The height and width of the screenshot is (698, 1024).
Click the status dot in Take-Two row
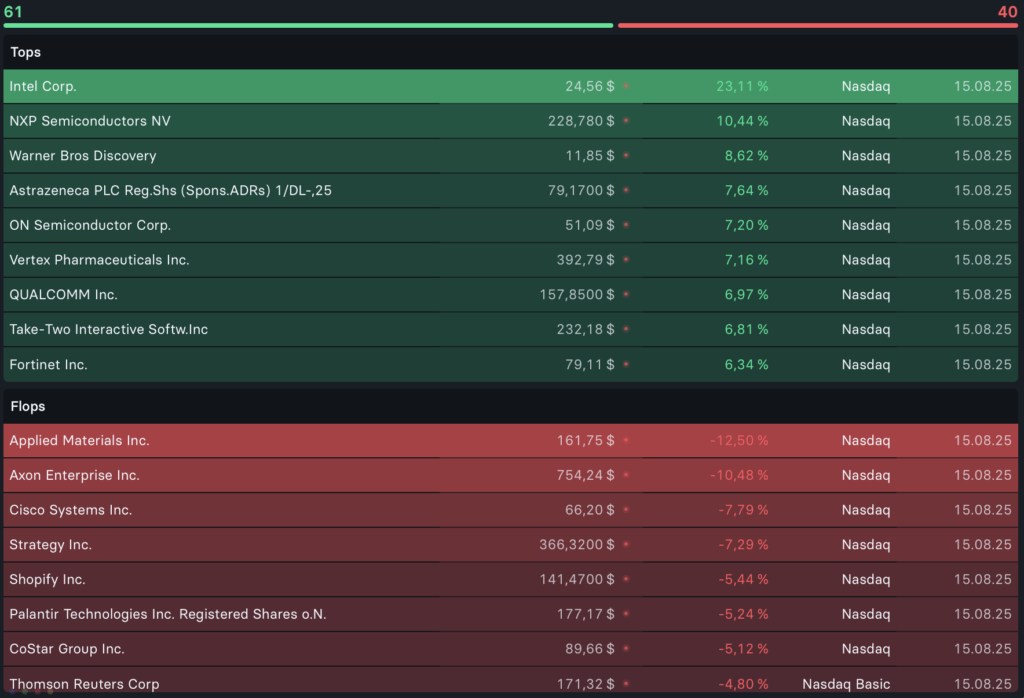626,329
